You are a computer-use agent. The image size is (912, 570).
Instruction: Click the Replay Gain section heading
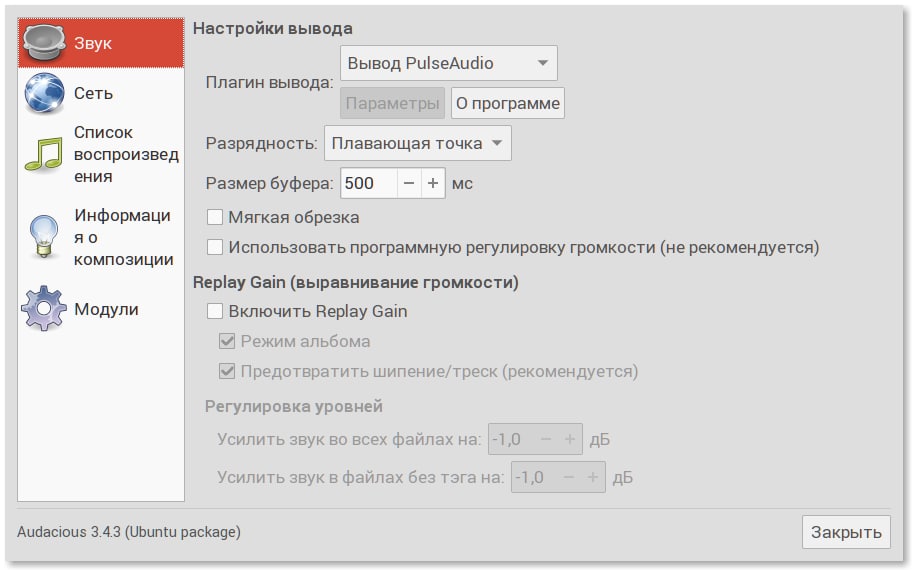tap(355, 282)
